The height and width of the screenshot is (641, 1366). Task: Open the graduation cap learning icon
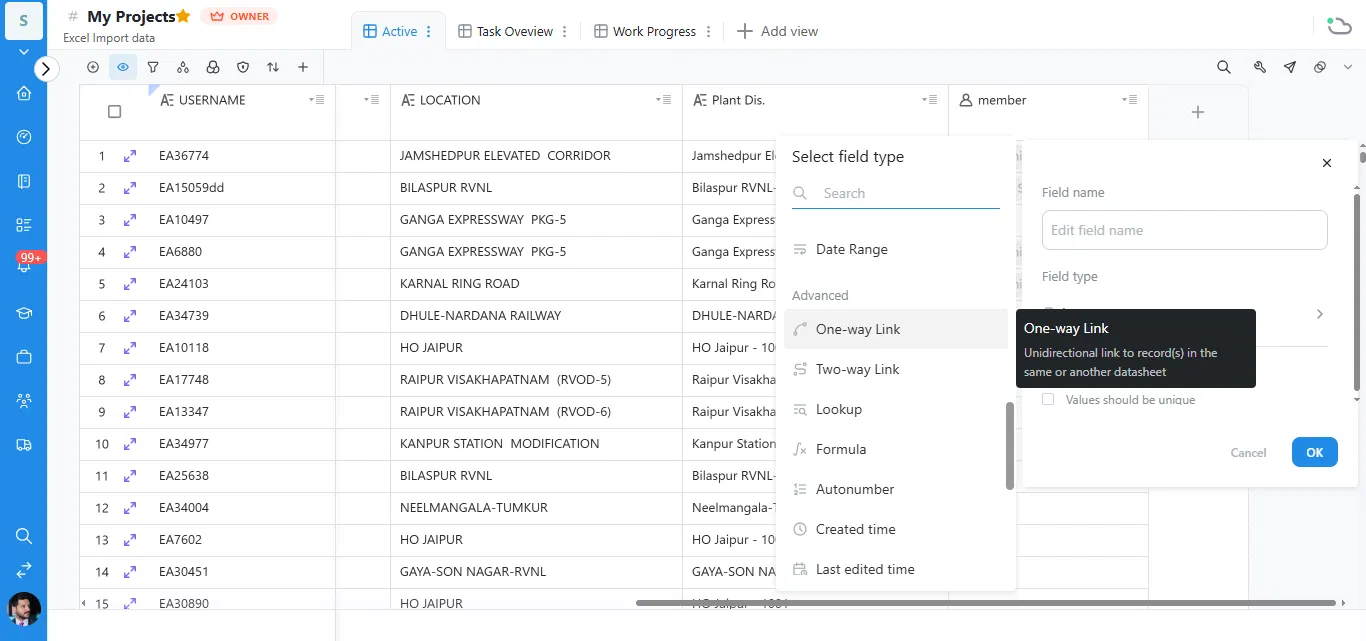pos(24,313)
